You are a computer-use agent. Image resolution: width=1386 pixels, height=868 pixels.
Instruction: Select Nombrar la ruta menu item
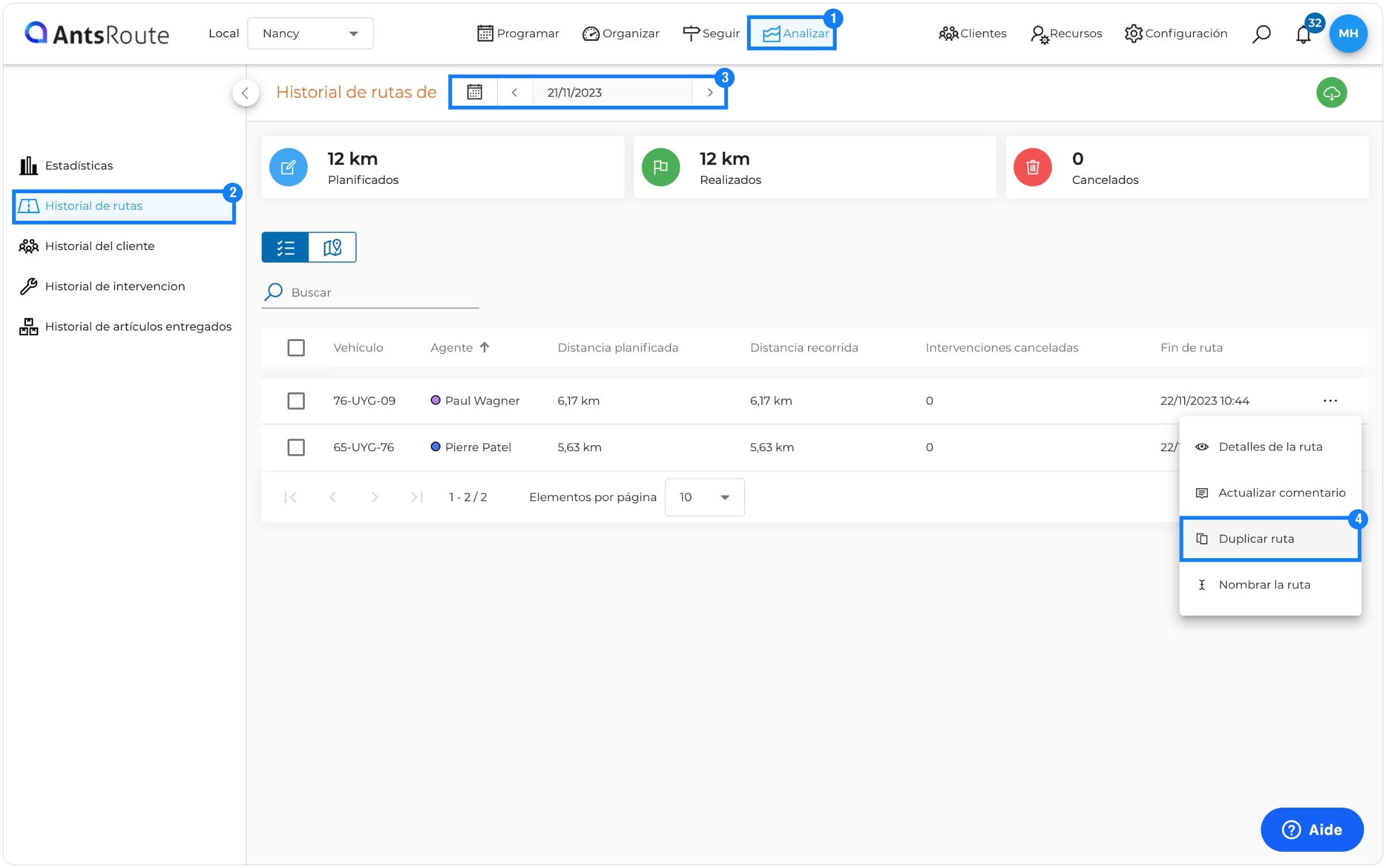(1269, 585)
